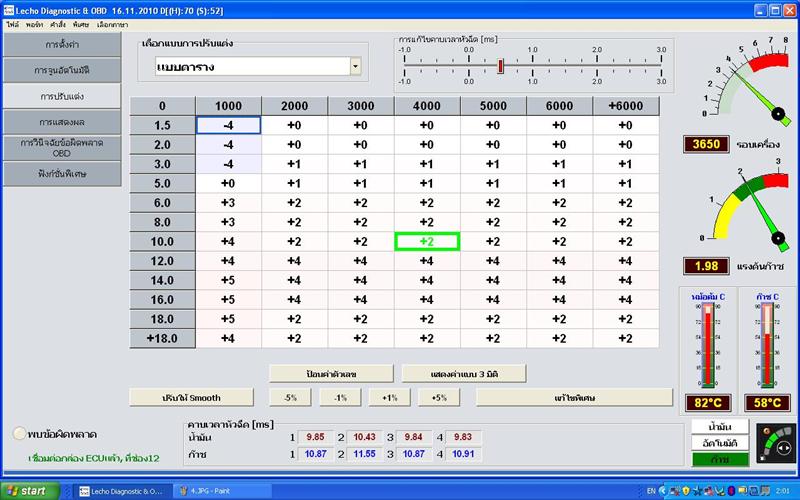This screenshot has width=800, height=500.
Task: Click the ปรับให้ Smooth button
Action: 191,397
